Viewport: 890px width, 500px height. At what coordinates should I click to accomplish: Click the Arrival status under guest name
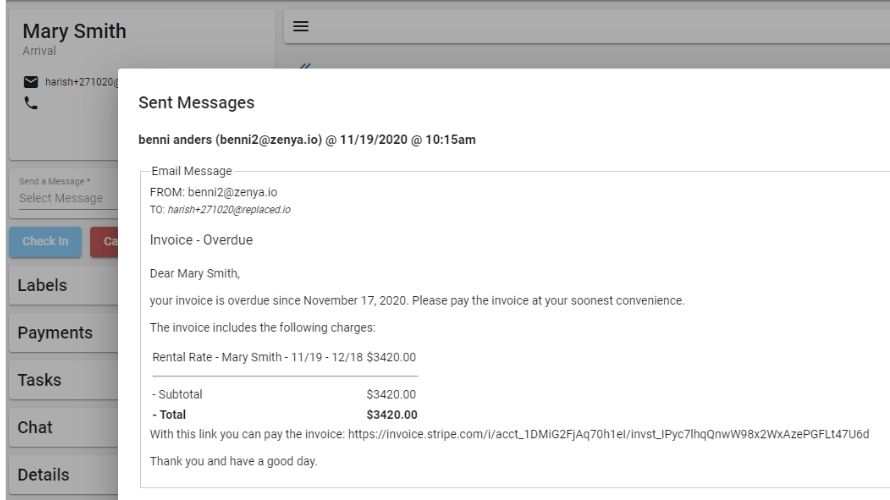(x=39, y=51)
